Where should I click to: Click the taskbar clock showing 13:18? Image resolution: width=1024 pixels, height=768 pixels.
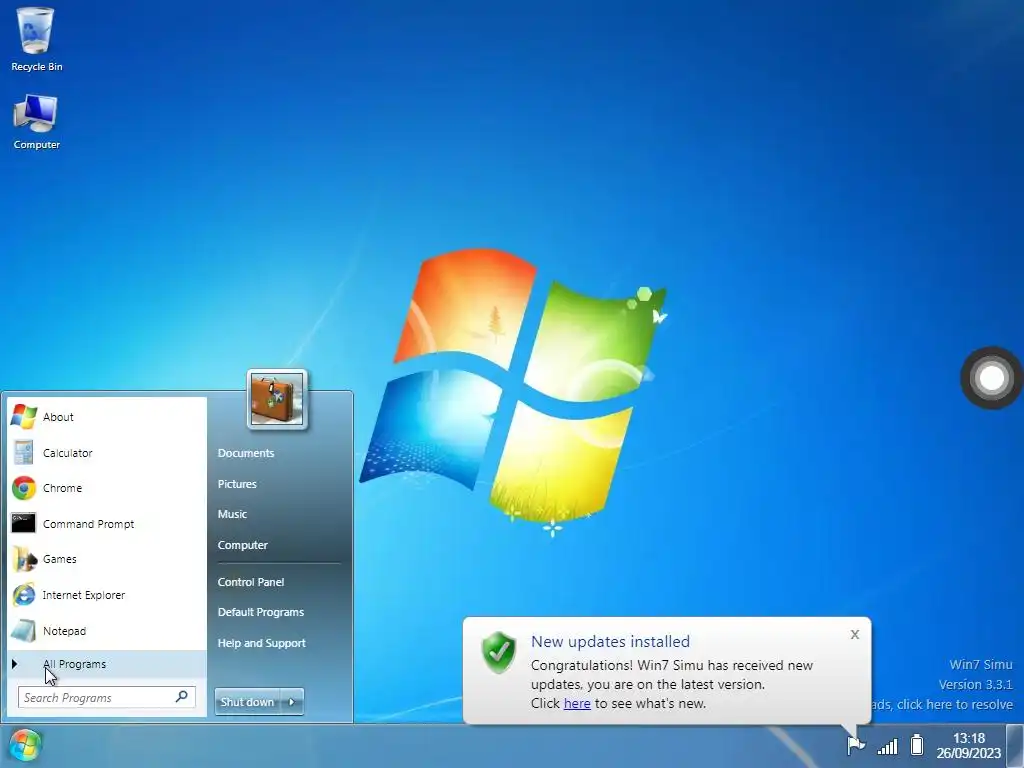968,745
